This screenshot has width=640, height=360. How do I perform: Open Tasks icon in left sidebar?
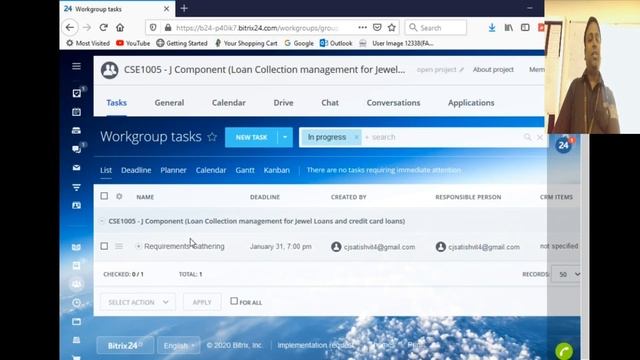coord(76,93)
